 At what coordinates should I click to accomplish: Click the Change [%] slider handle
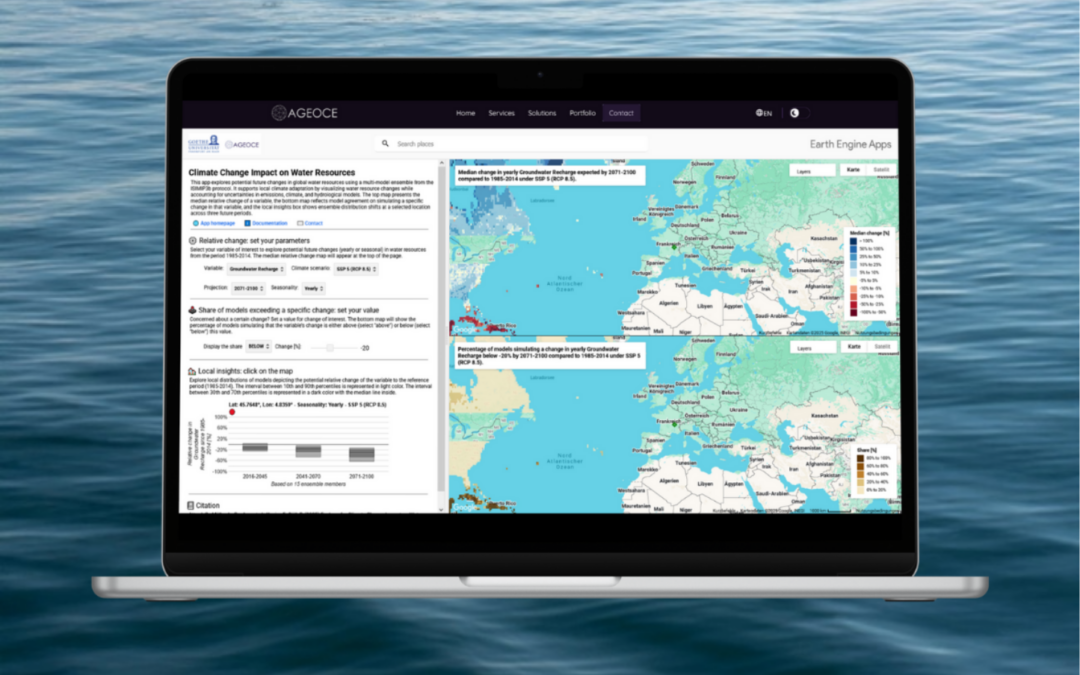[x=330, y=348]
